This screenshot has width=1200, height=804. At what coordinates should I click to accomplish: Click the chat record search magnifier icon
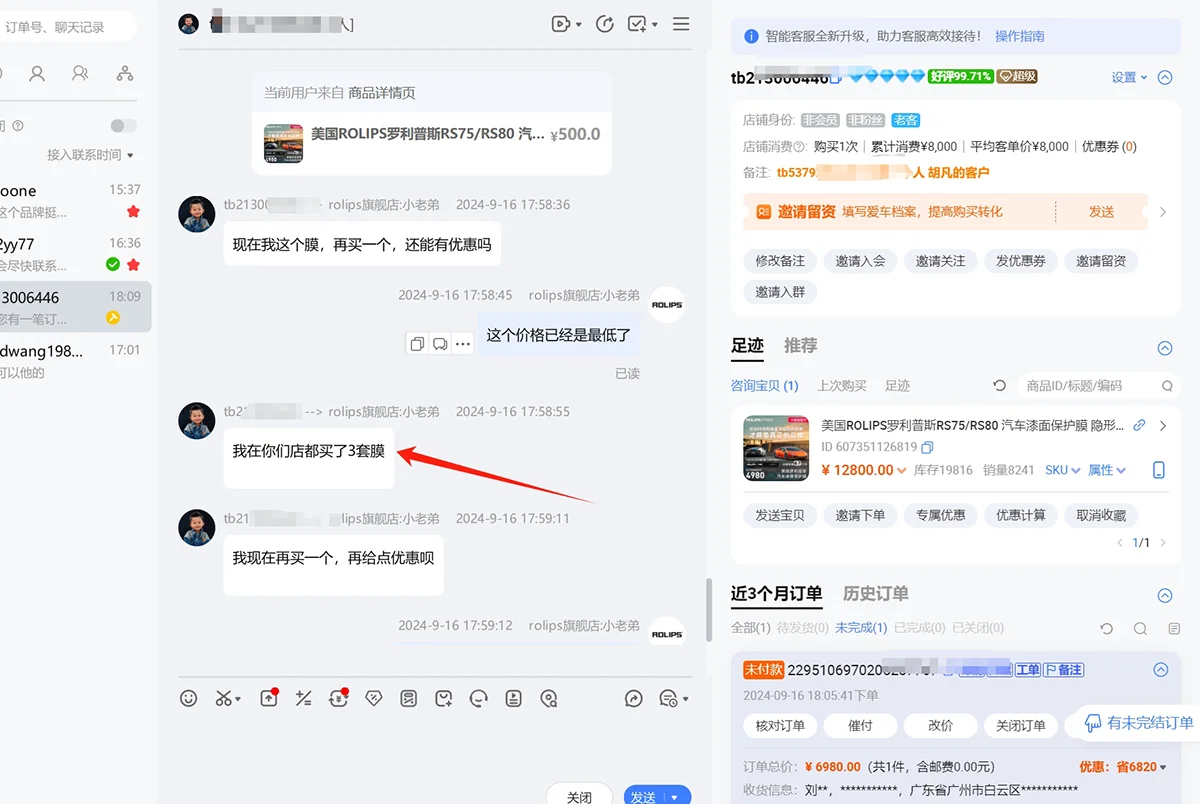548,698
